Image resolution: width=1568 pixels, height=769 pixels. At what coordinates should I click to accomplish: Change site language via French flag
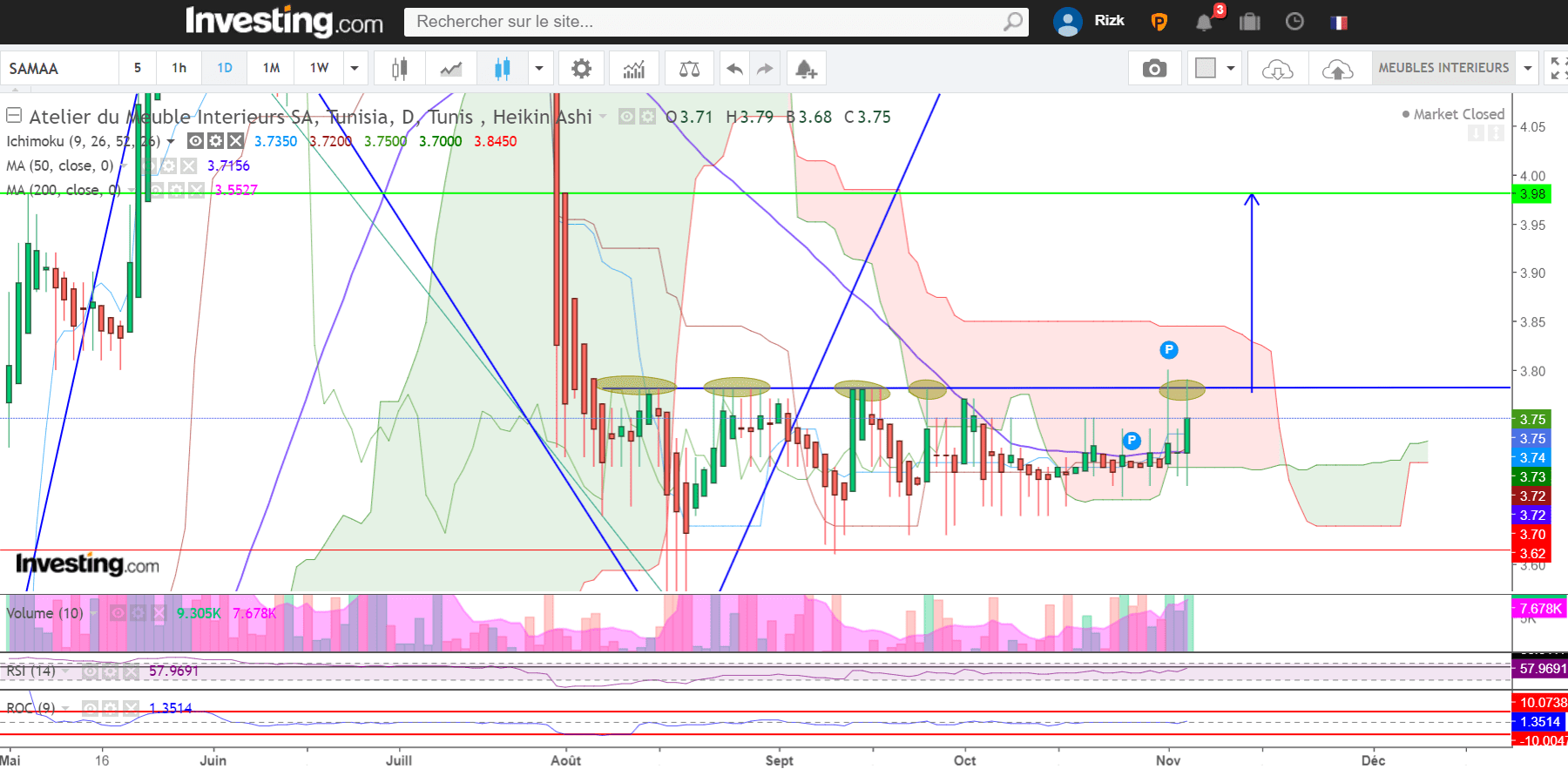coord(1339,23)
